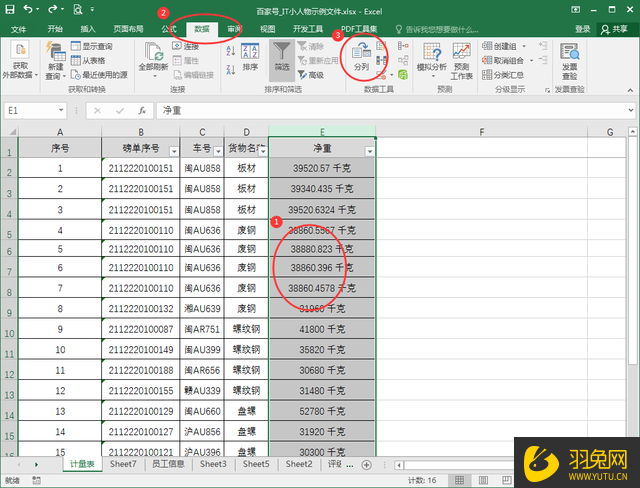Click cell containing 41800 千克
Screen dimensions: 640x488
[x=322, y=329]
